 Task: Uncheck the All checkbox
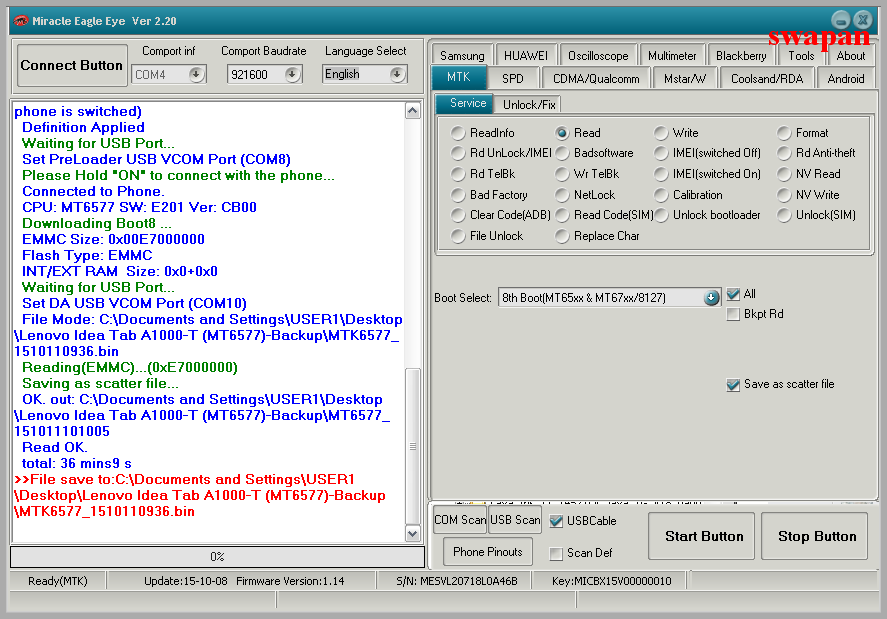pyautogui.click(x=733, y=294)
